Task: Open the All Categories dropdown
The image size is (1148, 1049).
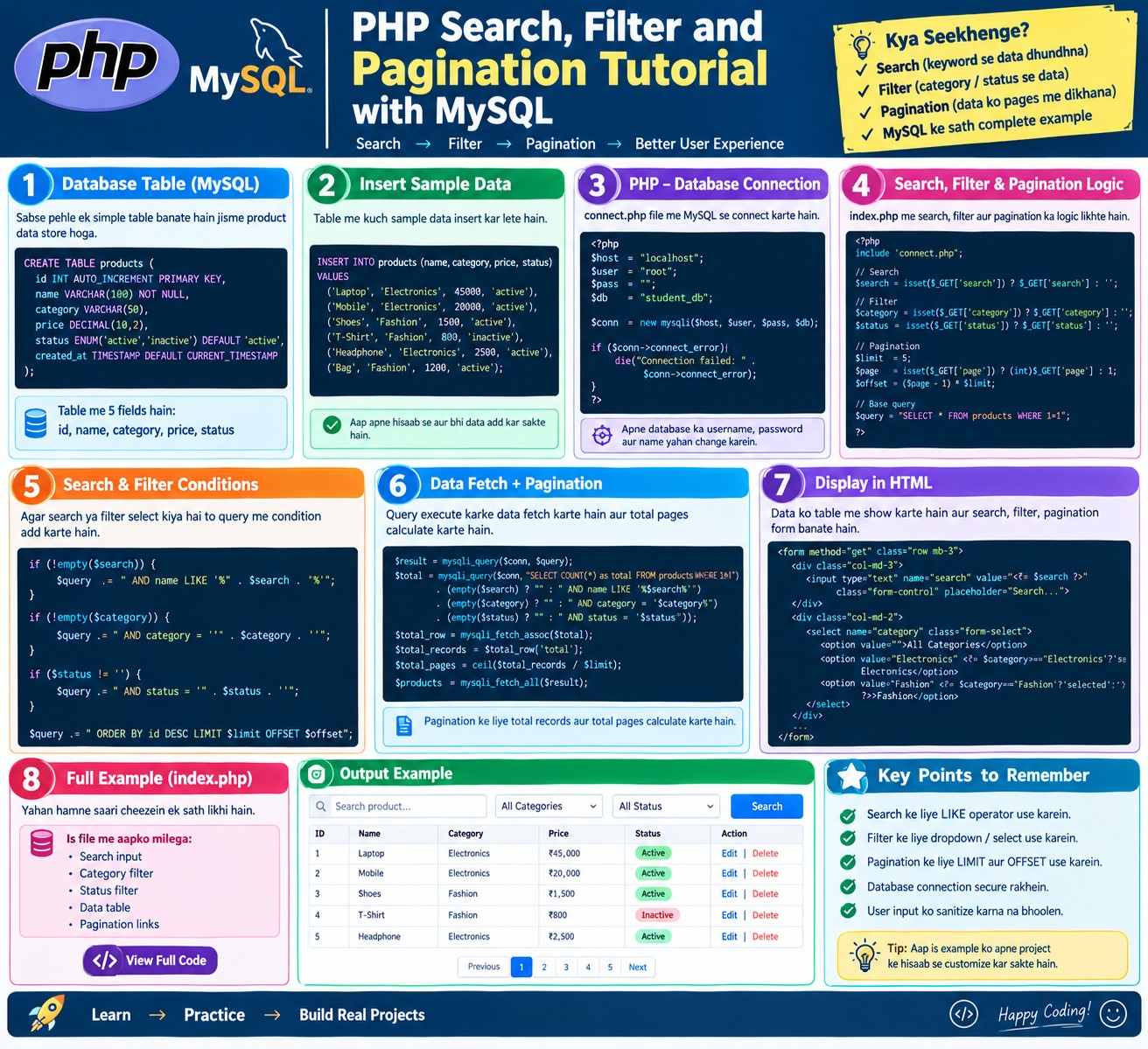Action: [549, 807]
